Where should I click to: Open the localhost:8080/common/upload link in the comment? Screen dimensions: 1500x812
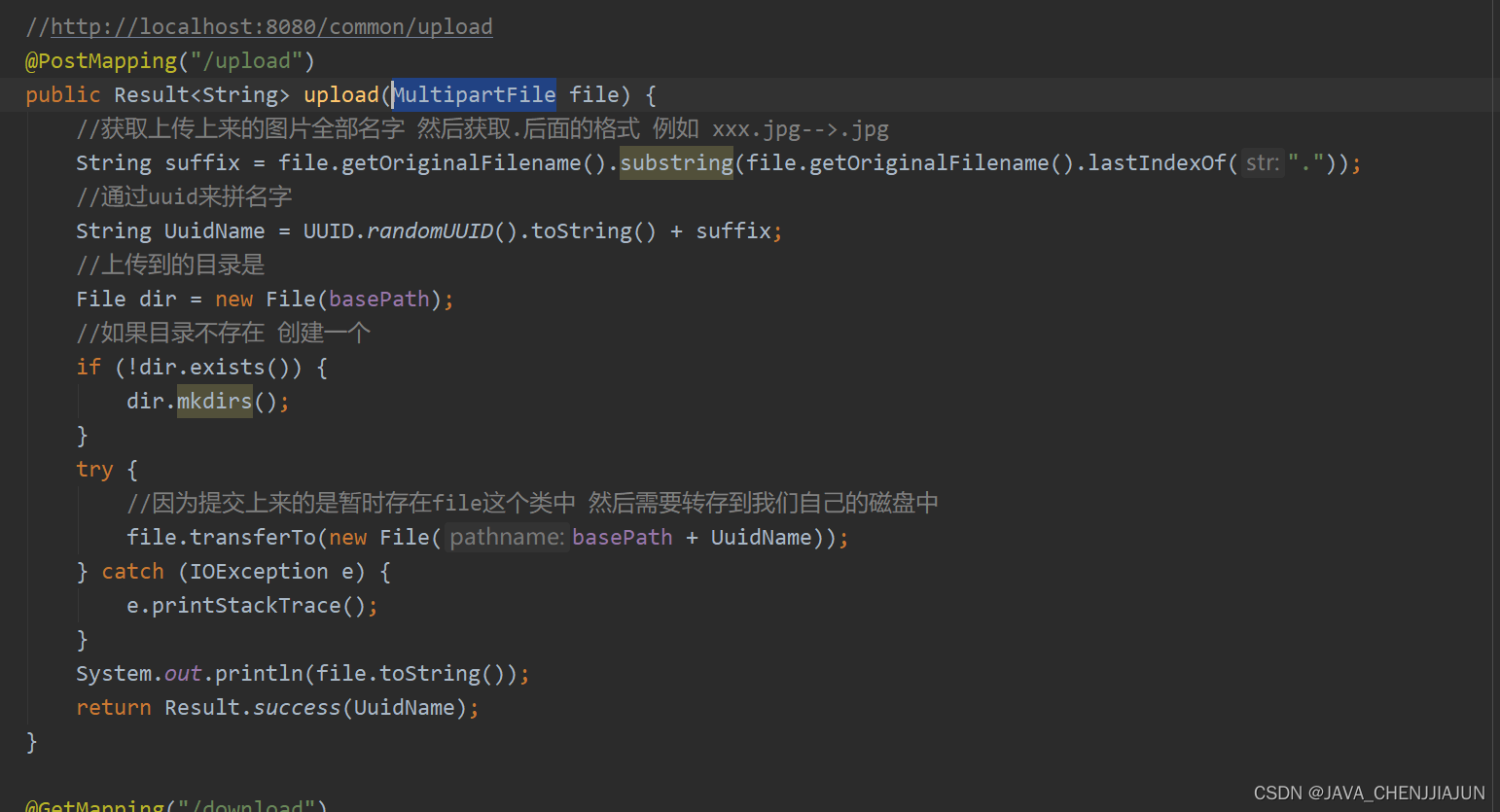(x=271, y=26)
